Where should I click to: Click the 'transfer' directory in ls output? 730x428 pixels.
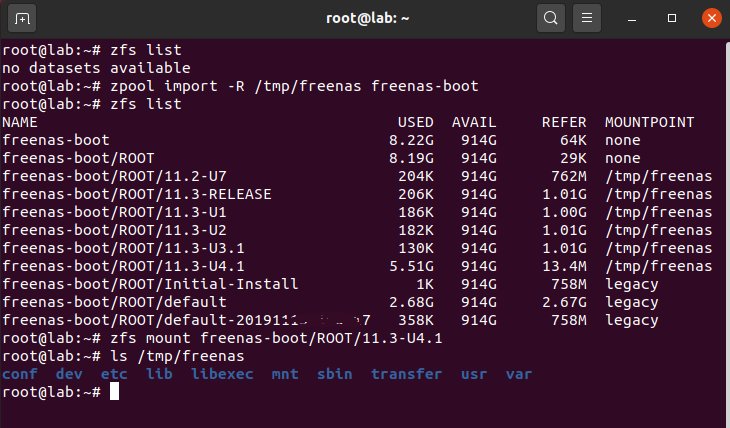point(405,374)
